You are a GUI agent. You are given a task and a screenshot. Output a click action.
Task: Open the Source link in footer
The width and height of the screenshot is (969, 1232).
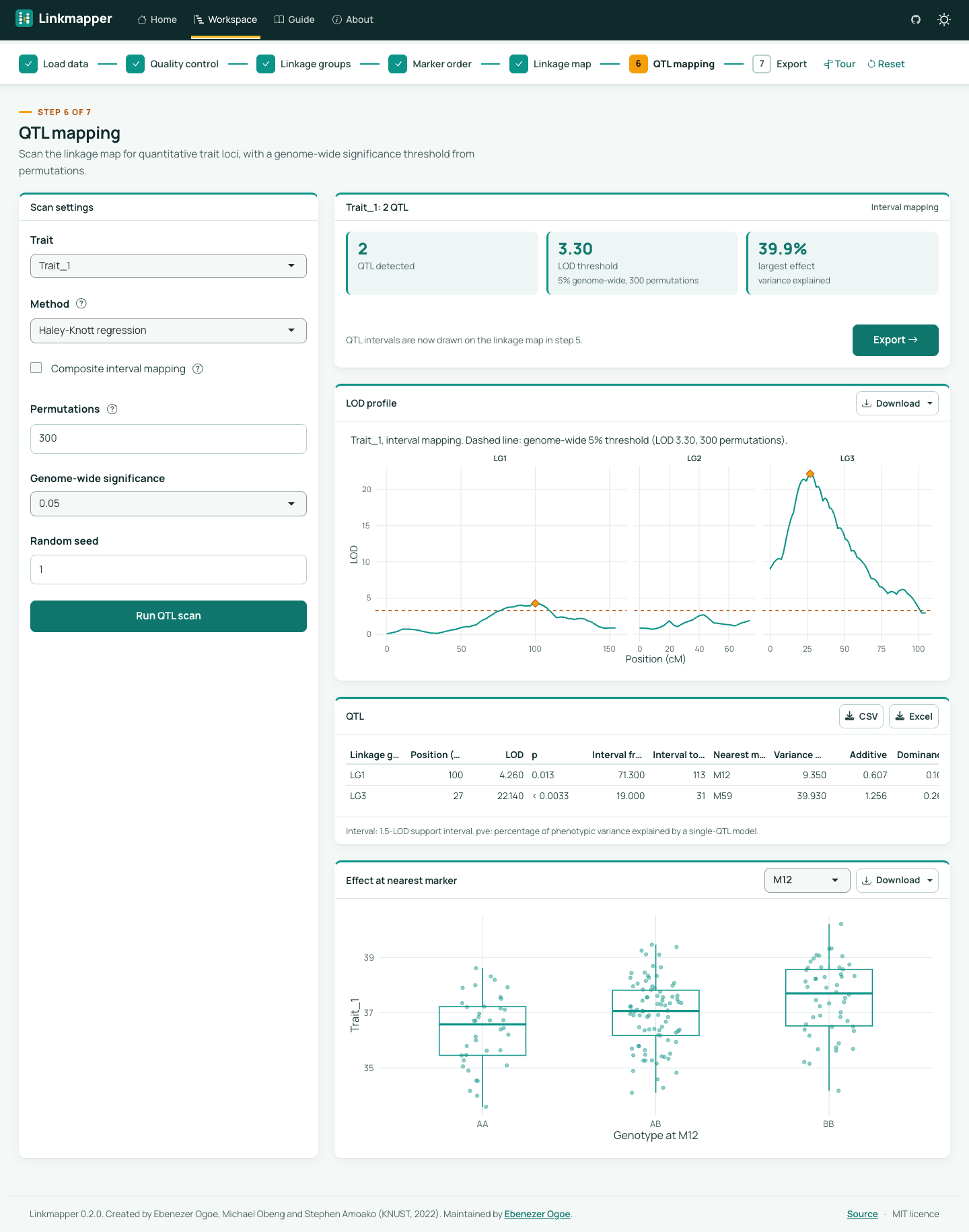(862, 1214)
